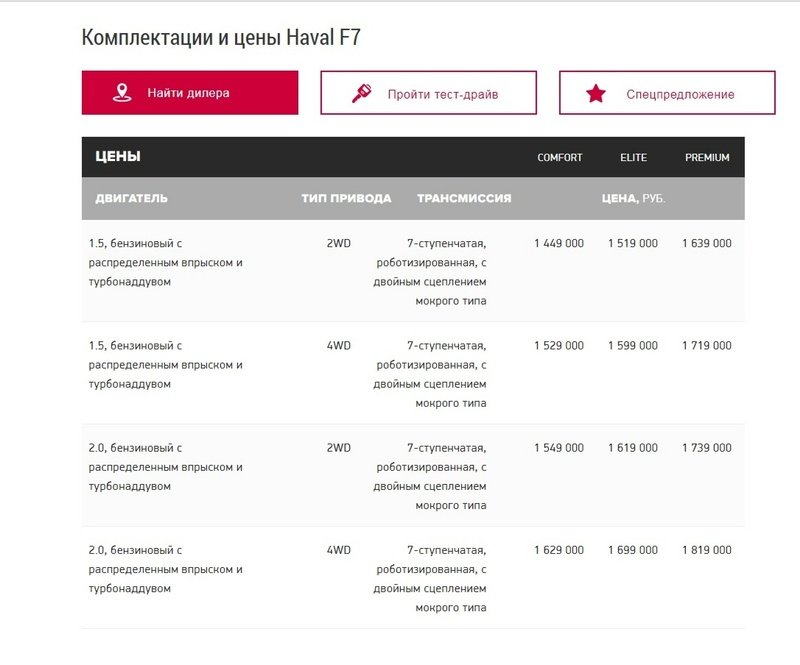Select price 1 599 000
800x665 pixels.
tap(633, 346)
